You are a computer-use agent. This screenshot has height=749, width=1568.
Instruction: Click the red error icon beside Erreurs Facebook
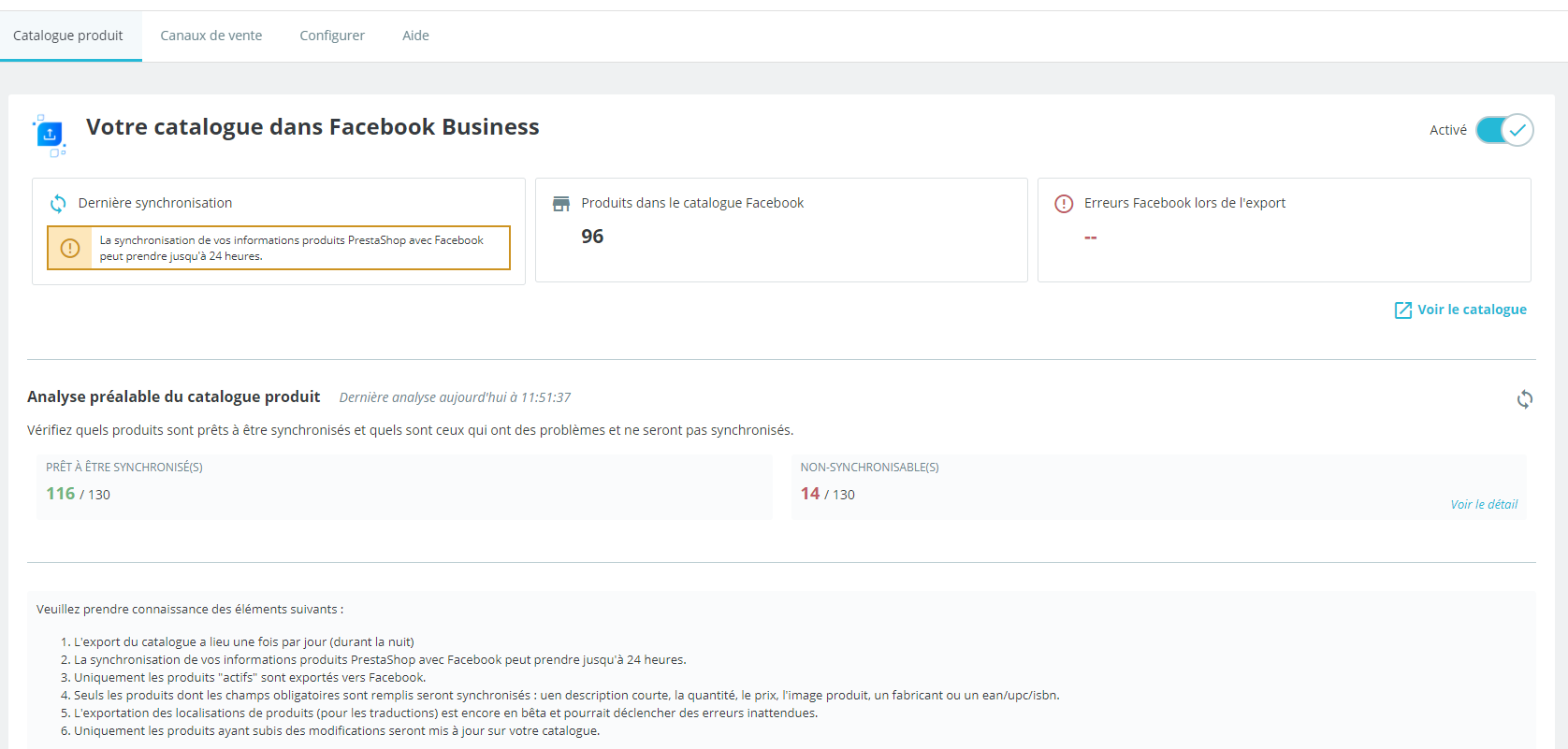[x=1064, y=204]
